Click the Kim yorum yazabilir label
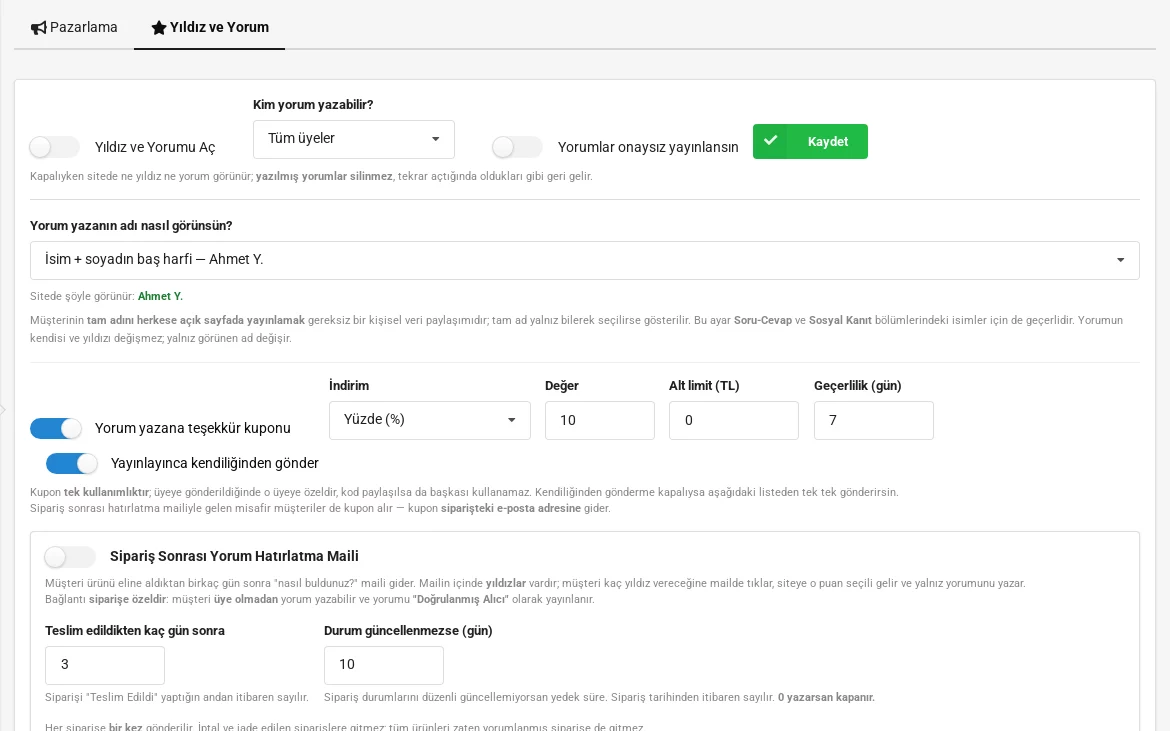 coord(313,105)
